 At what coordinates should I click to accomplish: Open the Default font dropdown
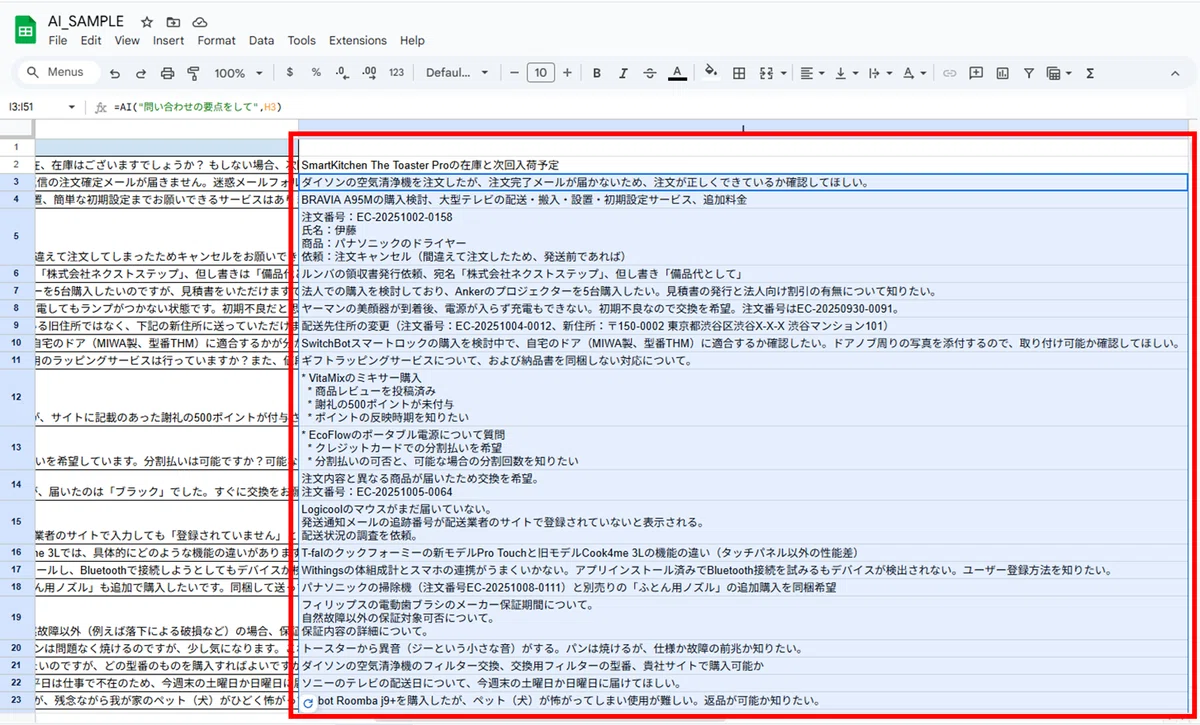[x=457, y=73]
